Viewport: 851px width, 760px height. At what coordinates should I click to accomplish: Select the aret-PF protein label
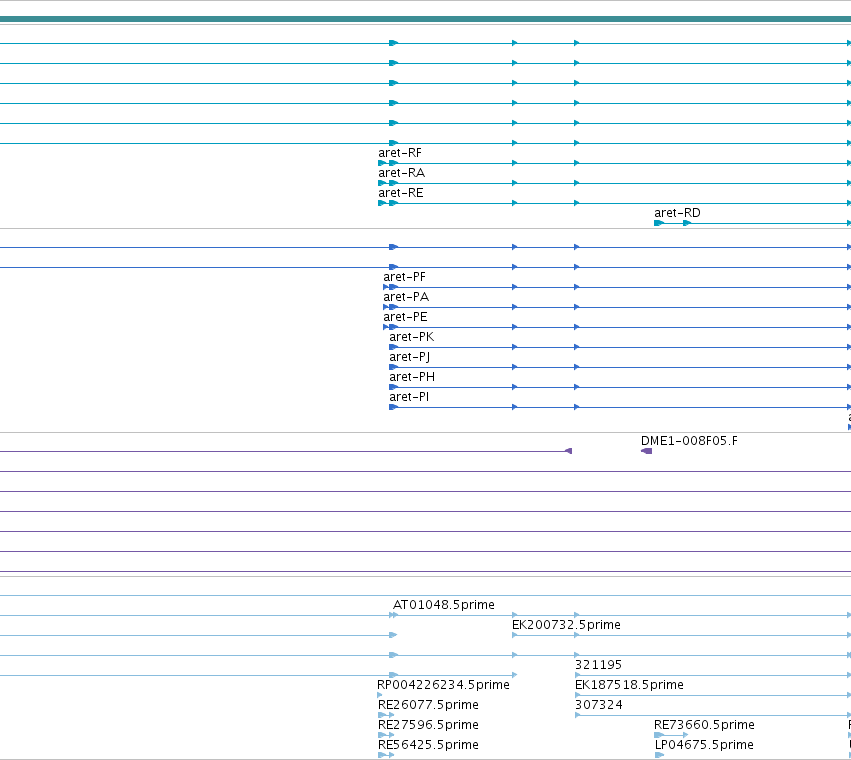click(x=404, y=277)
